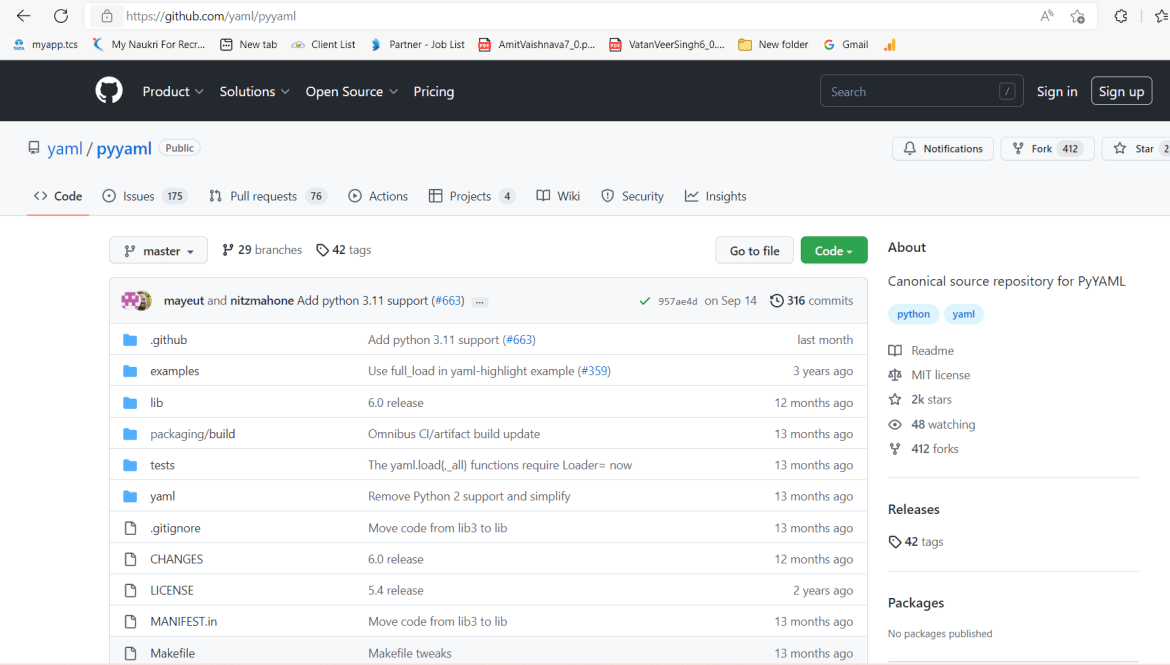Open the Pull requests tab
Image resolution: width=1170 pixels, height=665 pixels.
point(268,196)
